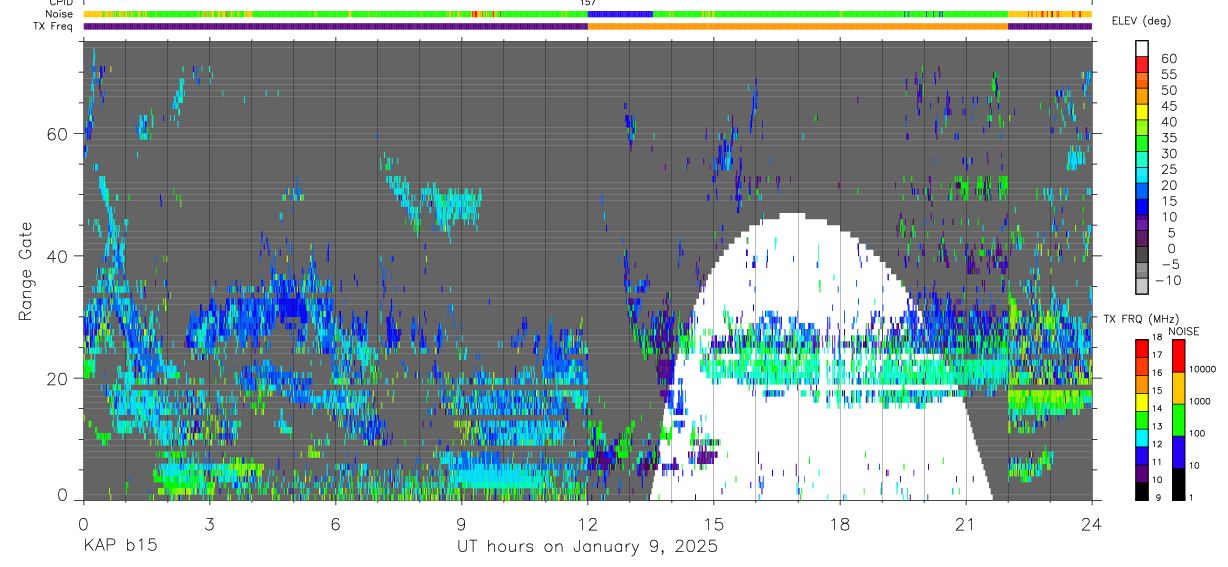Pick the cyan TX FRQ segment between 13 and 12
The image size is (1228, 567).
click(x=1143, y=436)
